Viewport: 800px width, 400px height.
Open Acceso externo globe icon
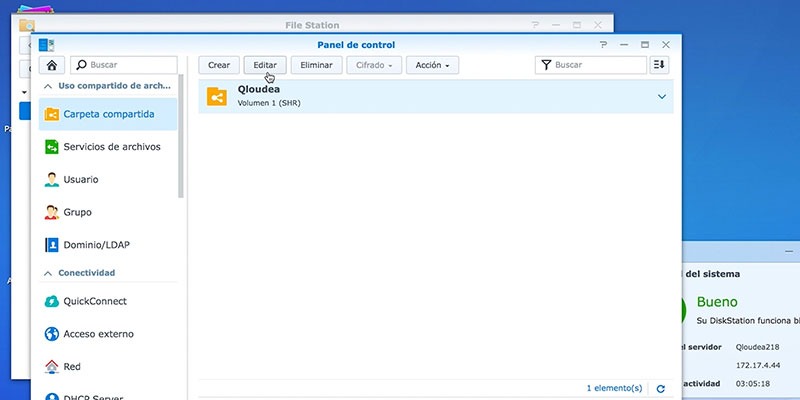[x=52, y=334]
